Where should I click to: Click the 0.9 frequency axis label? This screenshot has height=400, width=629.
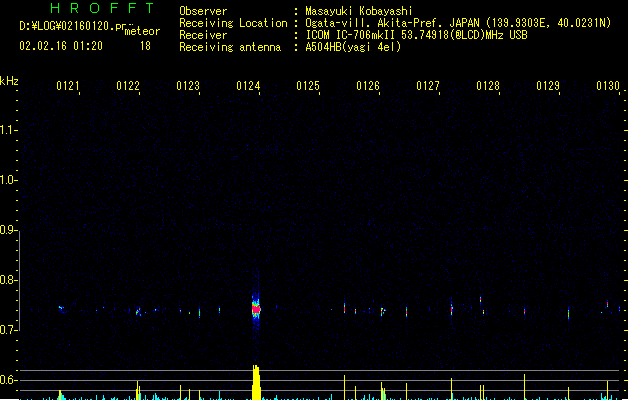8,230
